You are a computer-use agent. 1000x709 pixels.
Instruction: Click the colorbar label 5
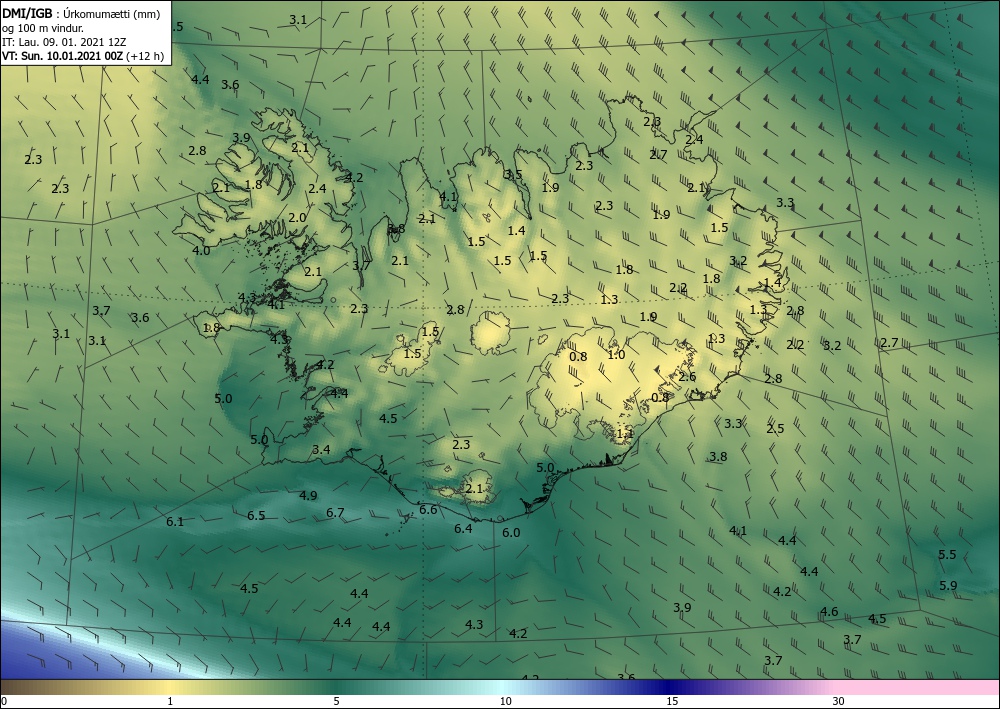coord(336,701)
